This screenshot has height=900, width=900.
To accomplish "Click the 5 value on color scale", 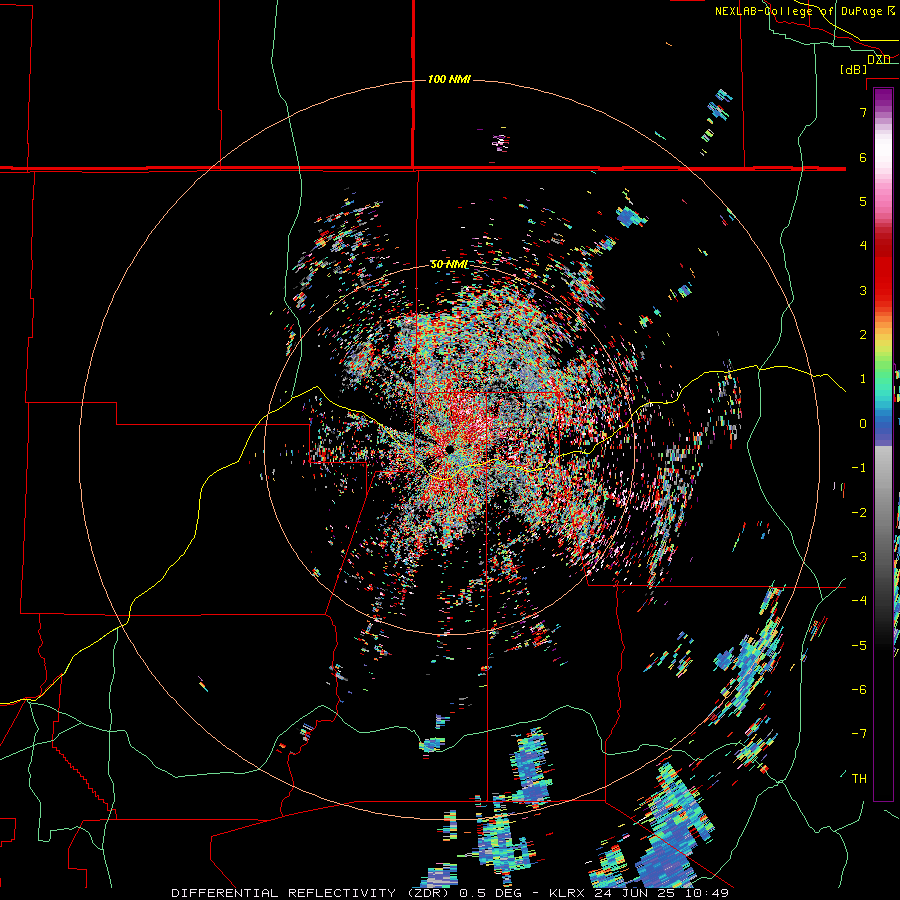I will (863, 201).
